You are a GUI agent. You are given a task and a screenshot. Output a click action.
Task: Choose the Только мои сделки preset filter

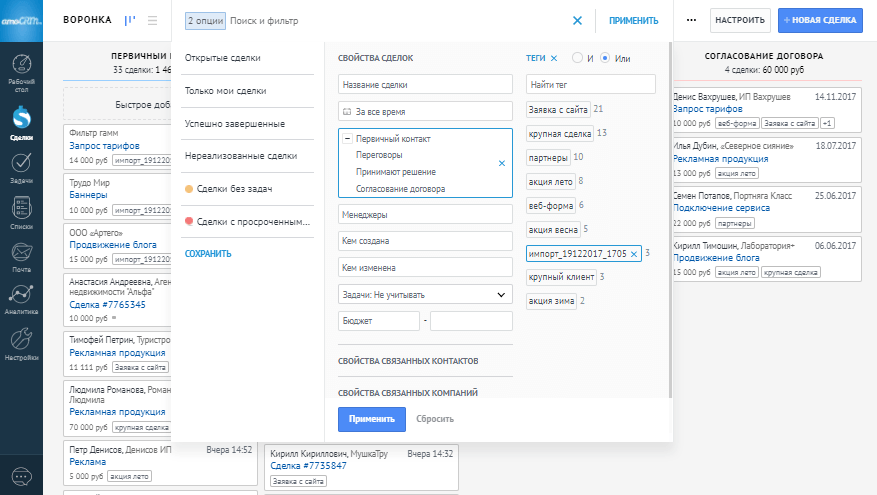[x=225, y=90]
